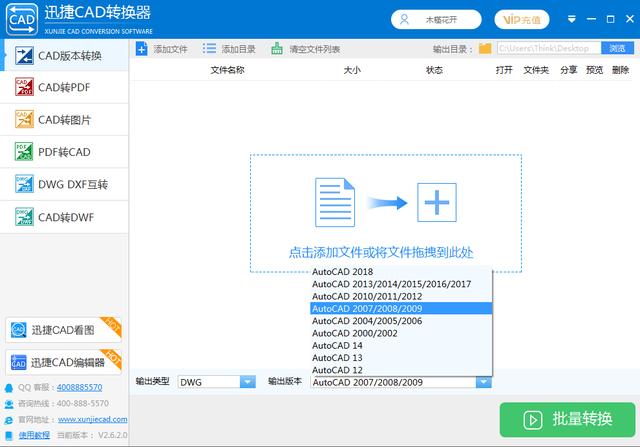The height and width of the screenshot is (447, 640).
Task: Open the title bar dropdown menu icon
Action: [x=572, y=19]
